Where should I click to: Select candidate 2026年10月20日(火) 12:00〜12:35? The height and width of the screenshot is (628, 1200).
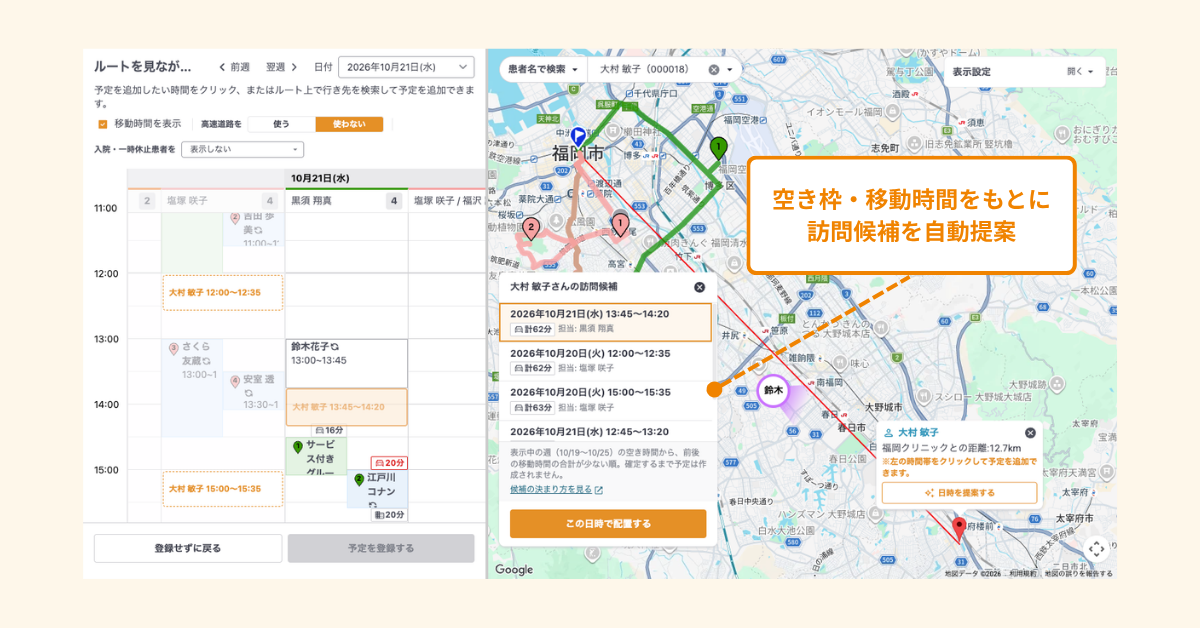(x=605, y=361)
